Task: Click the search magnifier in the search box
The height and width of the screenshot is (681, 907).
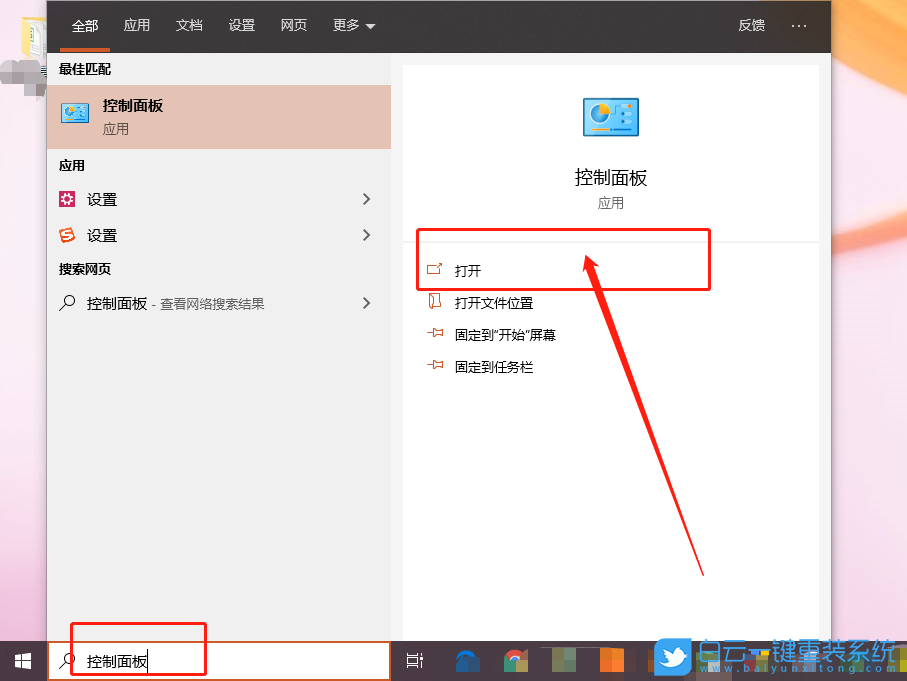Action: [x=66, y=660]
